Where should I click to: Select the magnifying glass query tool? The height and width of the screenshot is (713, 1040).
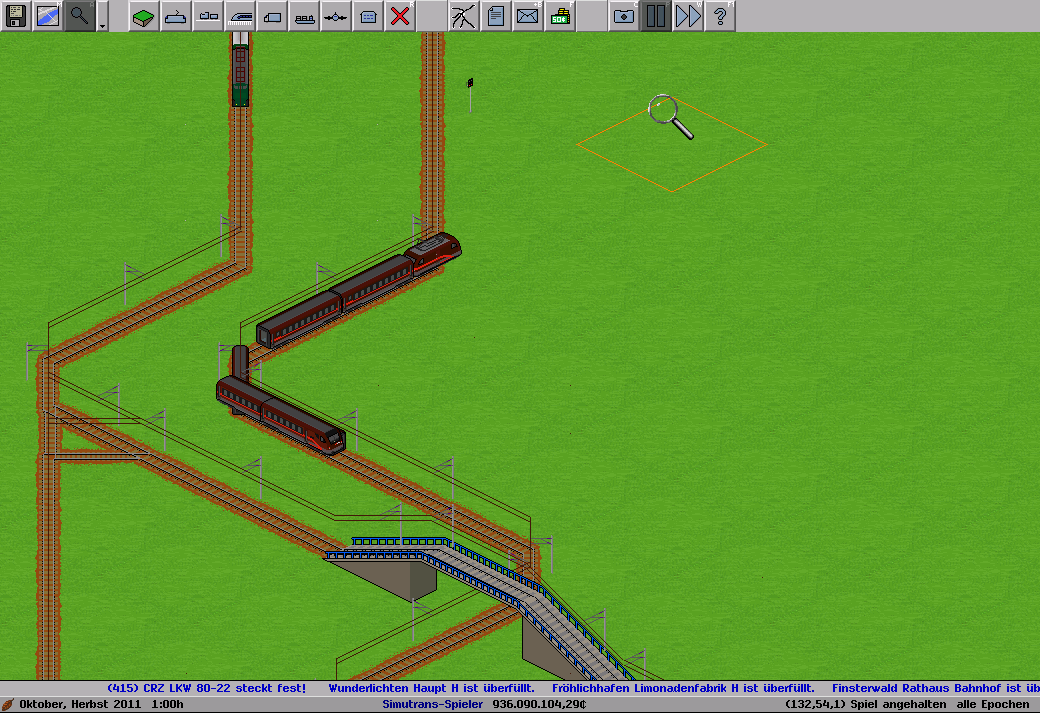pyautogui.click(x=80, y=16)
